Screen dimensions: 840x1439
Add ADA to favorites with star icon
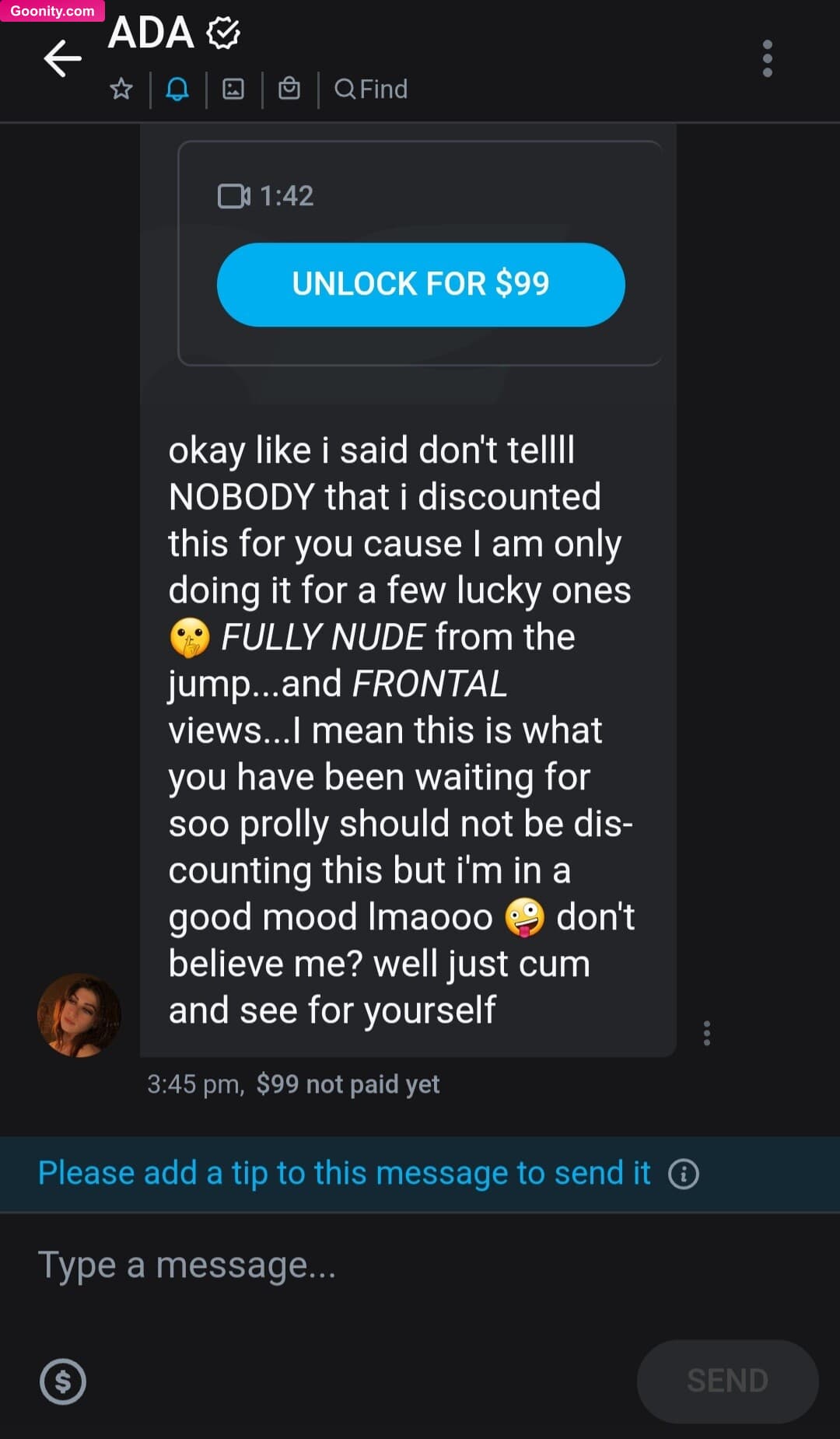click(121, 89)
